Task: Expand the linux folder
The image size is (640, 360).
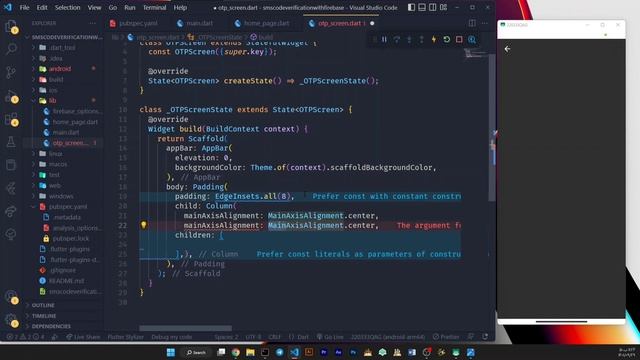Action: click(56, 154)
